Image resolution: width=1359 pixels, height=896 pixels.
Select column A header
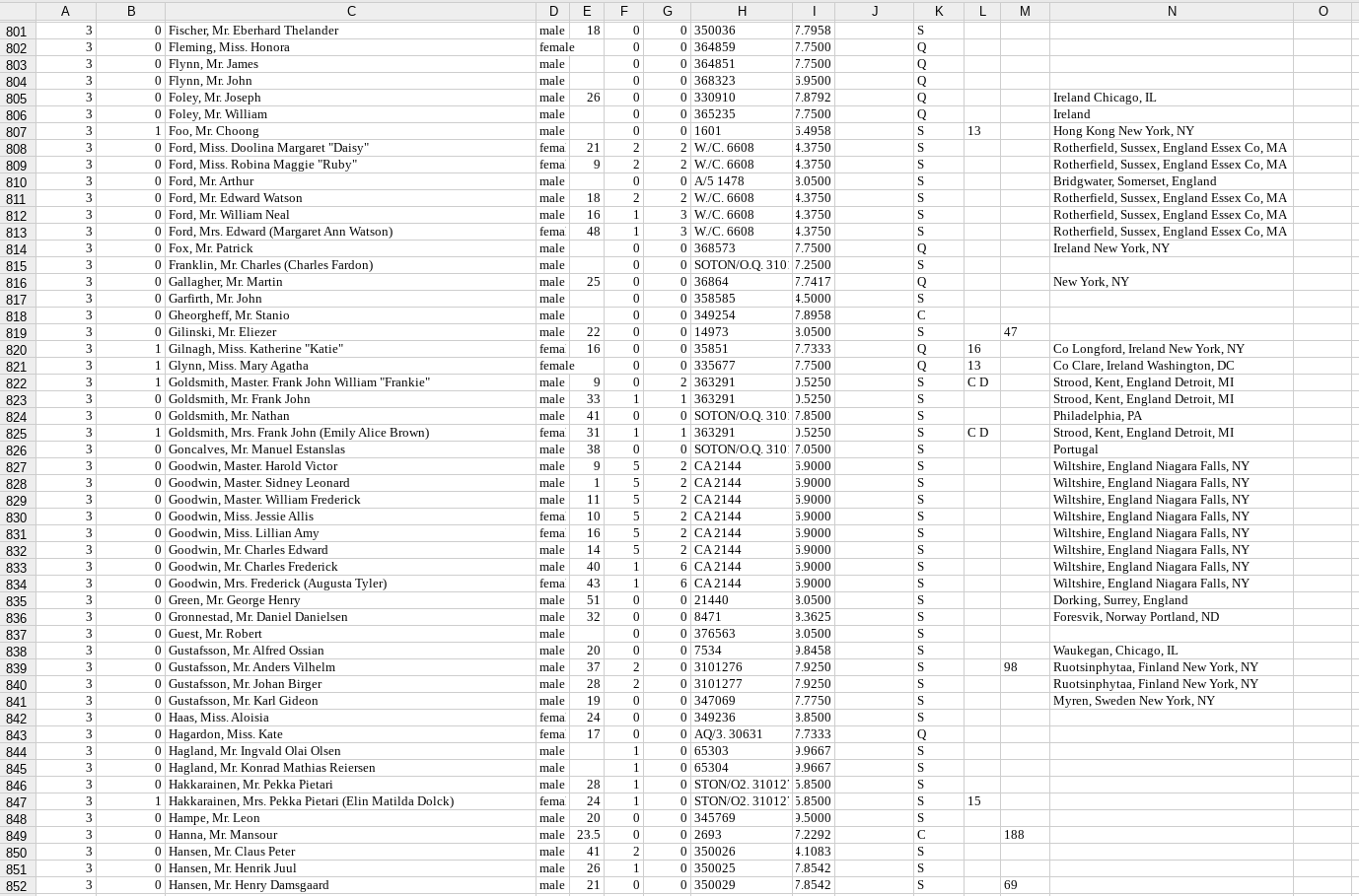[65, 11]
